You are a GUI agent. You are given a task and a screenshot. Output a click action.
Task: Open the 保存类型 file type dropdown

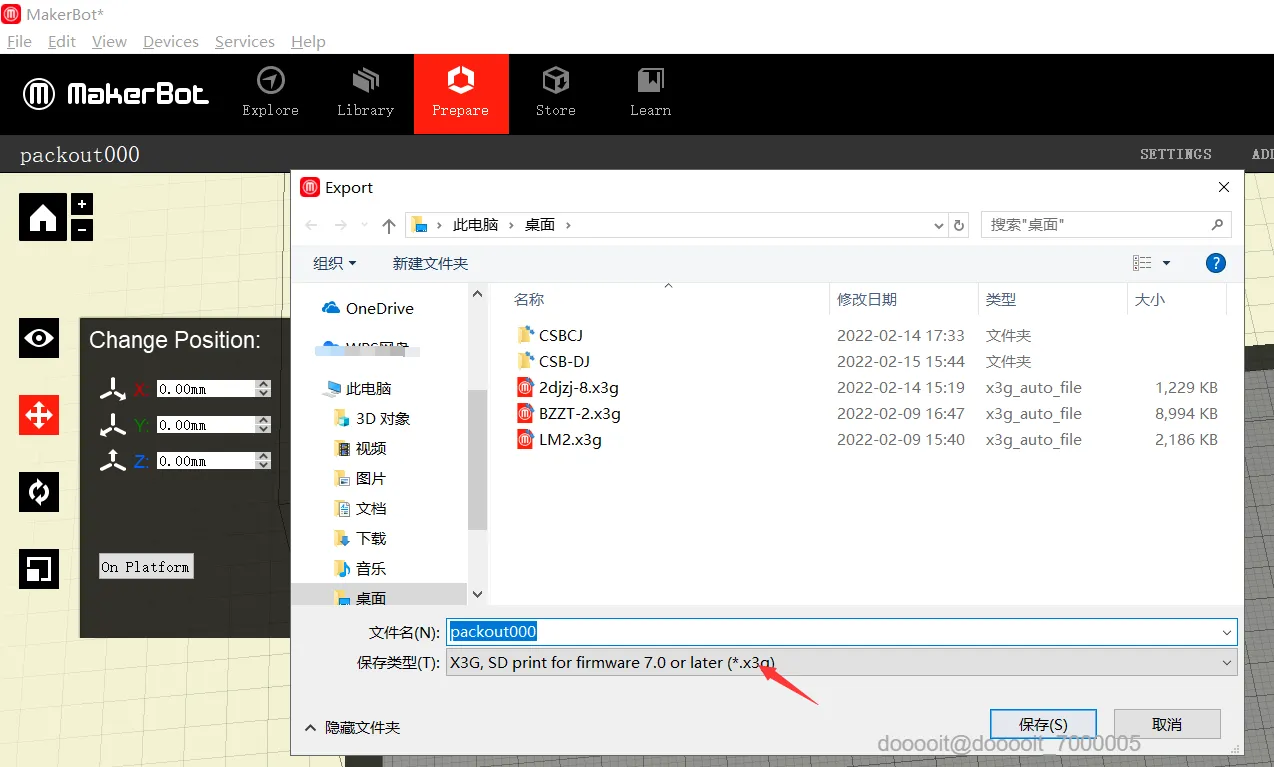841,662
